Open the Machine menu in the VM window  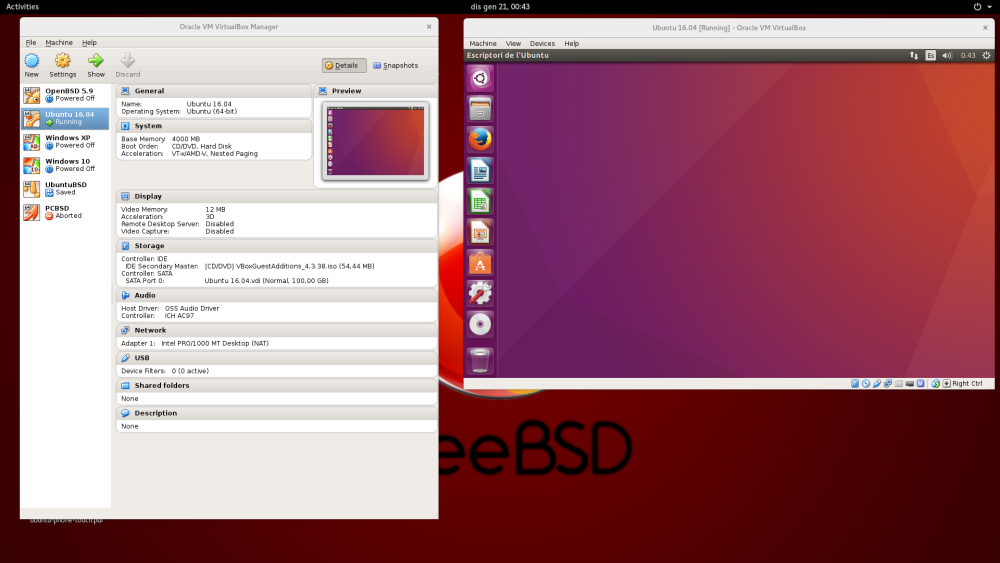click(483, 43)
